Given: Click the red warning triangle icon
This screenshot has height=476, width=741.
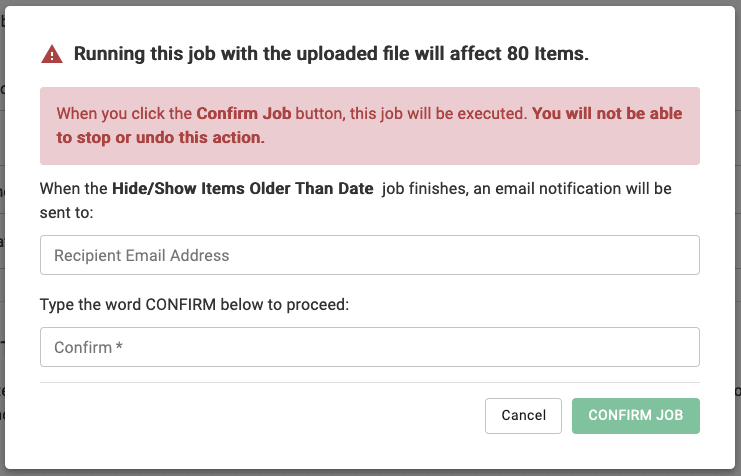Looking at the screenshot, I should tap(52, 54).
